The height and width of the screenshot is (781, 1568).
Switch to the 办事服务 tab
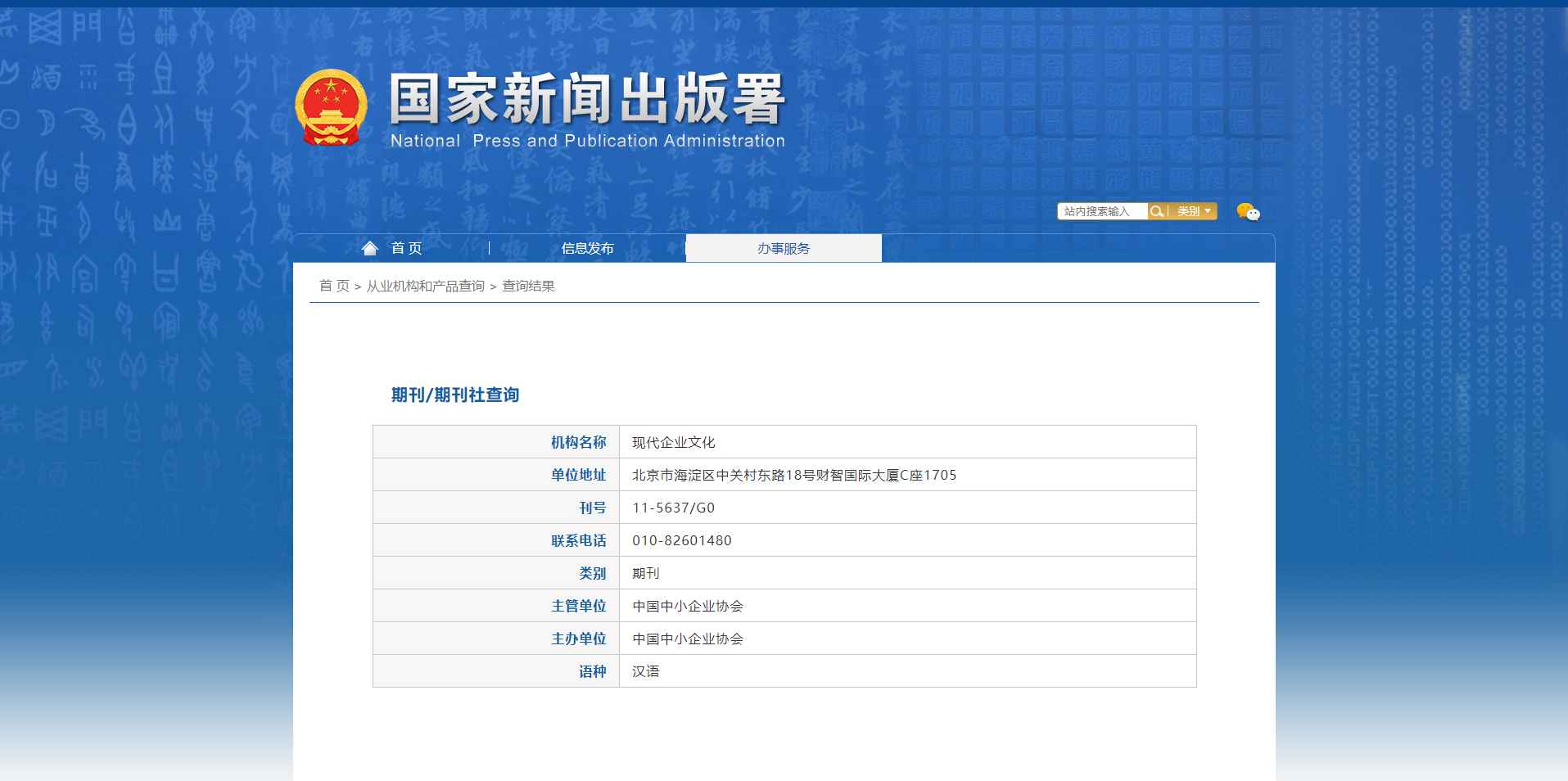pos(784,248)
